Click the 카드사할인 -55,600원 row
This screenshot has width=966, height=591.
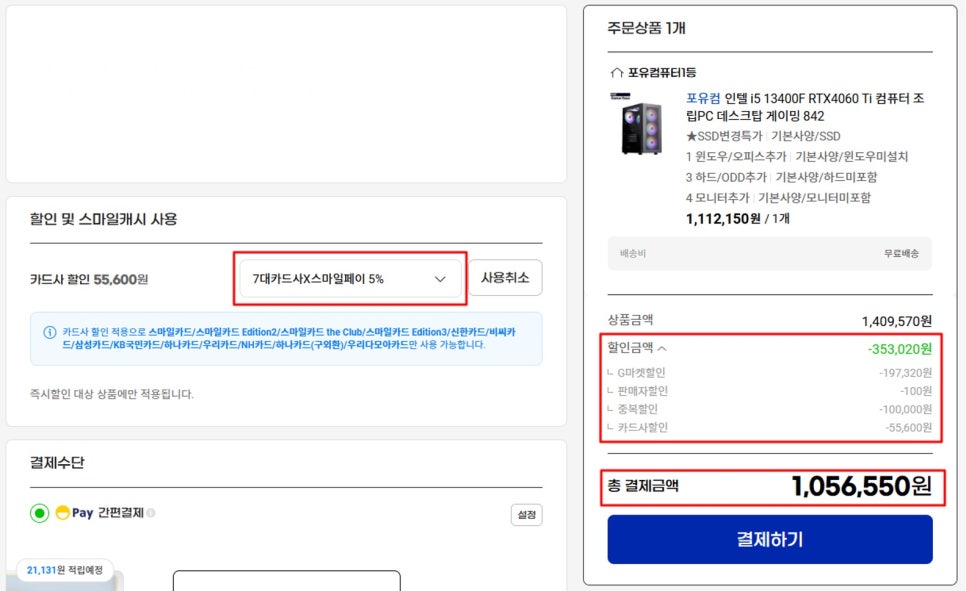(x=769, y=427)
